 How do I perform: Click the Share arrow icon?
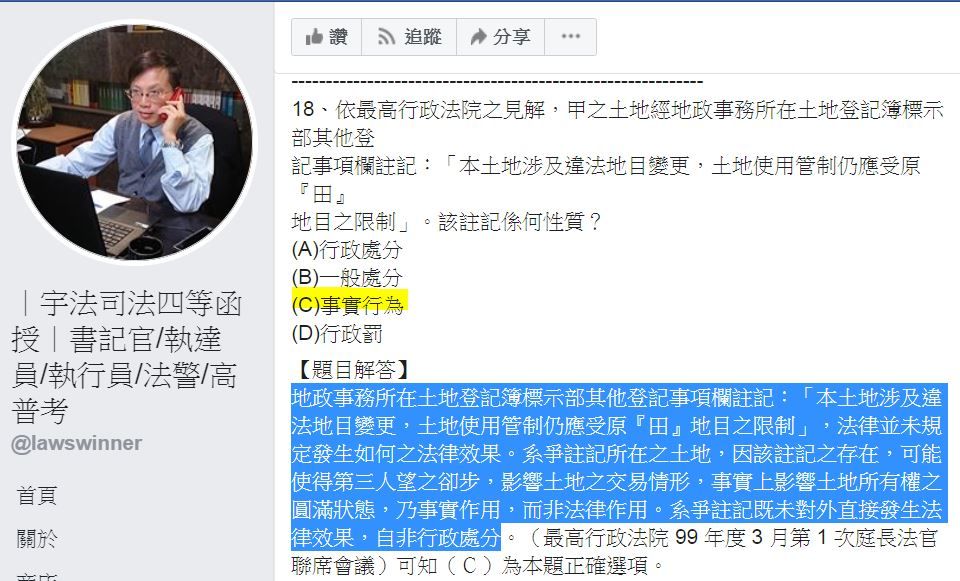[478, 37]
